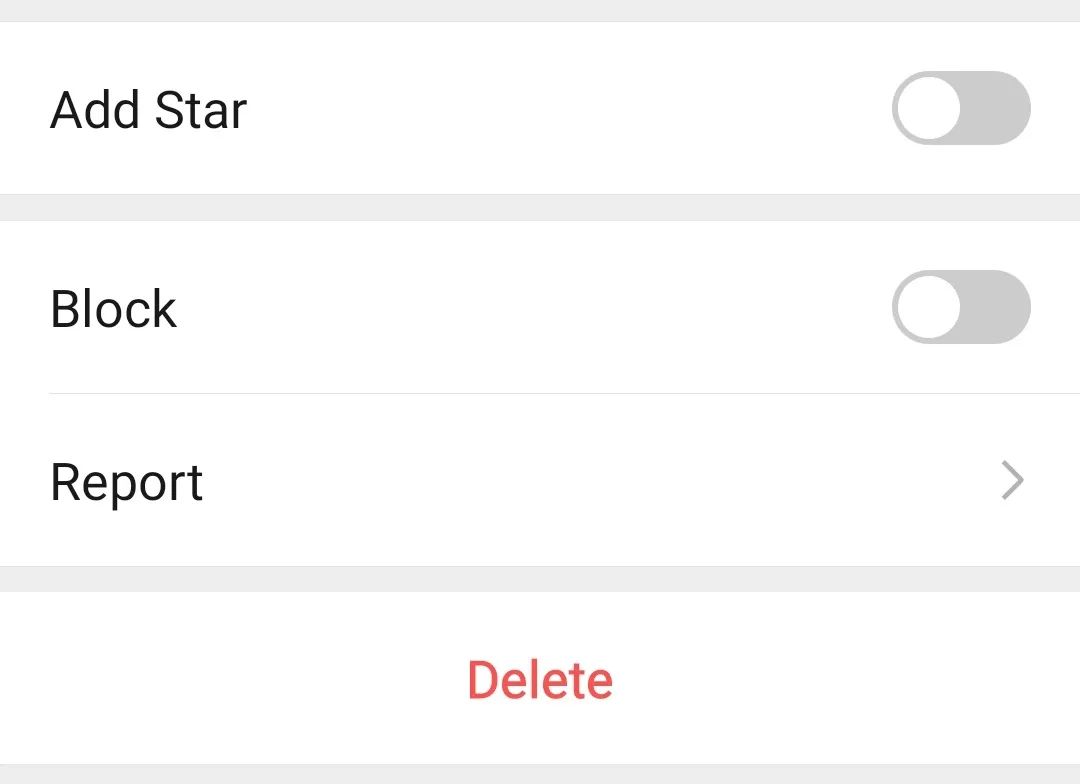This screenshot has height=784, width=1080.
Task: Star this contact using the switch
Action: coord(961,108)
